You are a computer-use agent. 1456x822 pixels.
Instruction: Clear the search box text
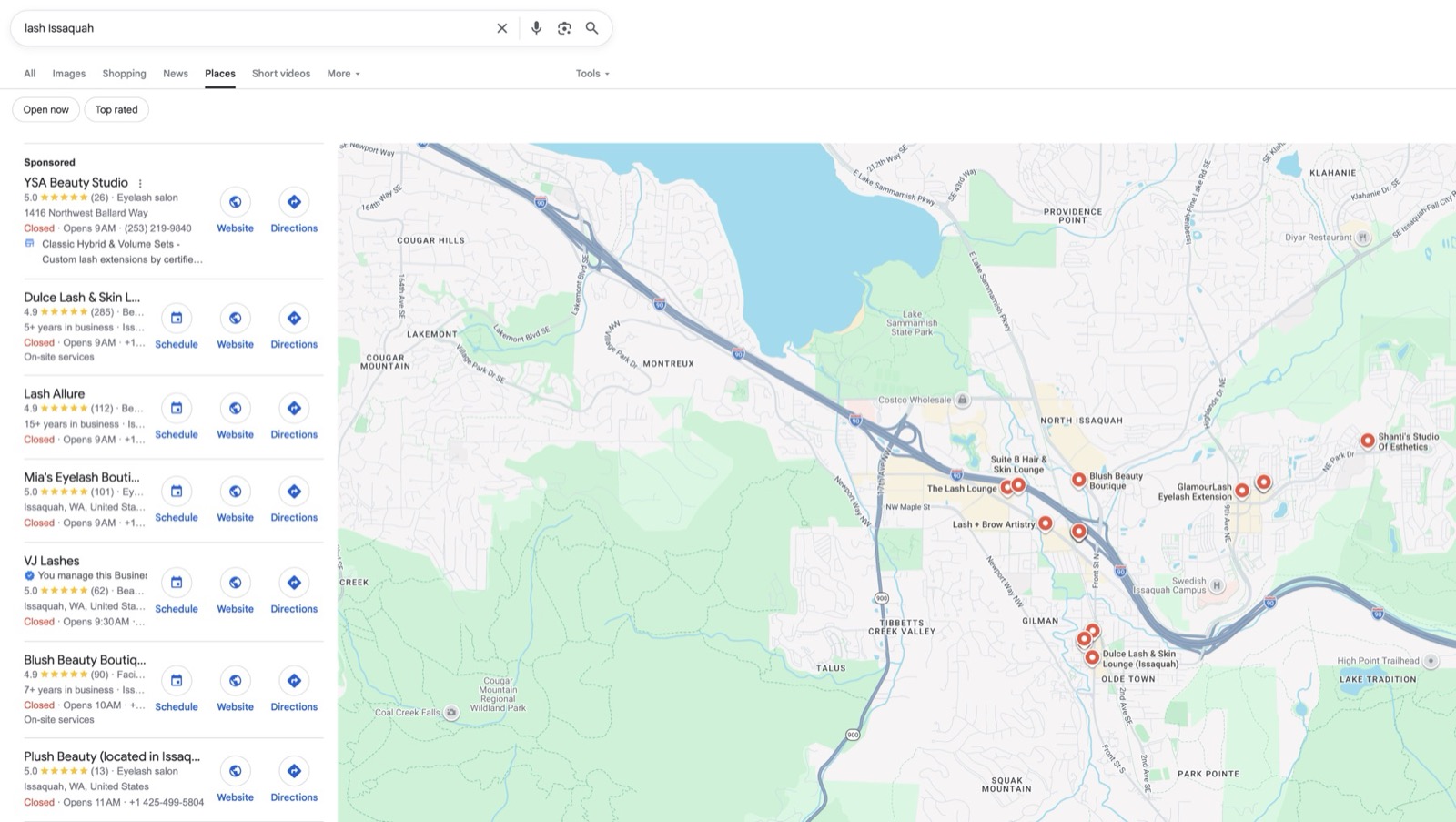point(501,28)
